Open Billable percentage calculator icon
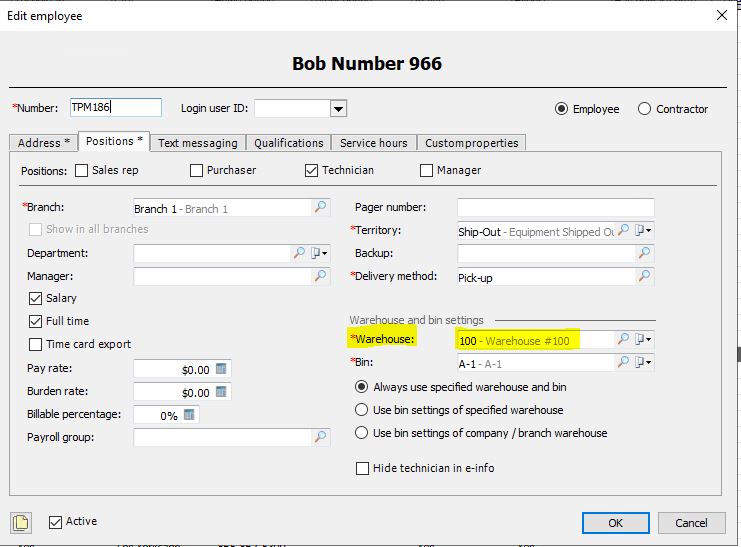Image resolution: width=741 pixels, height=547 pixels. click(x=189, y=415)
